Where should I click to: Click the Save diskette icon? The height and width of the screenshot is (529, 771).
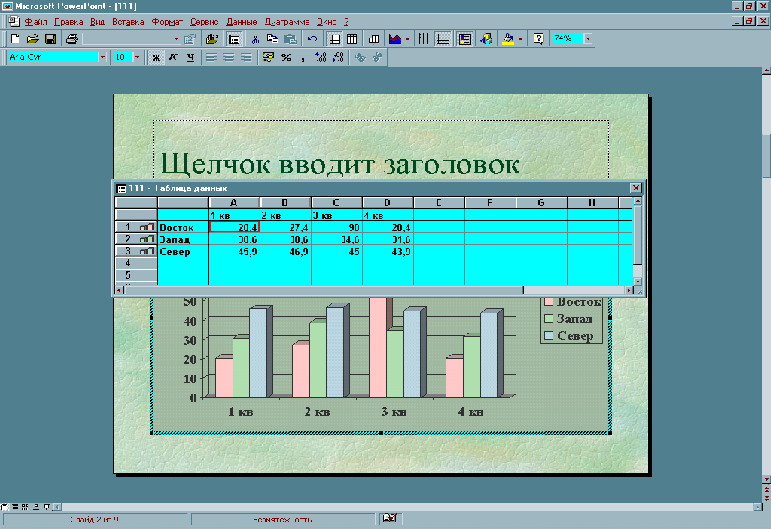pyautogui.click(x=49, y=39)
